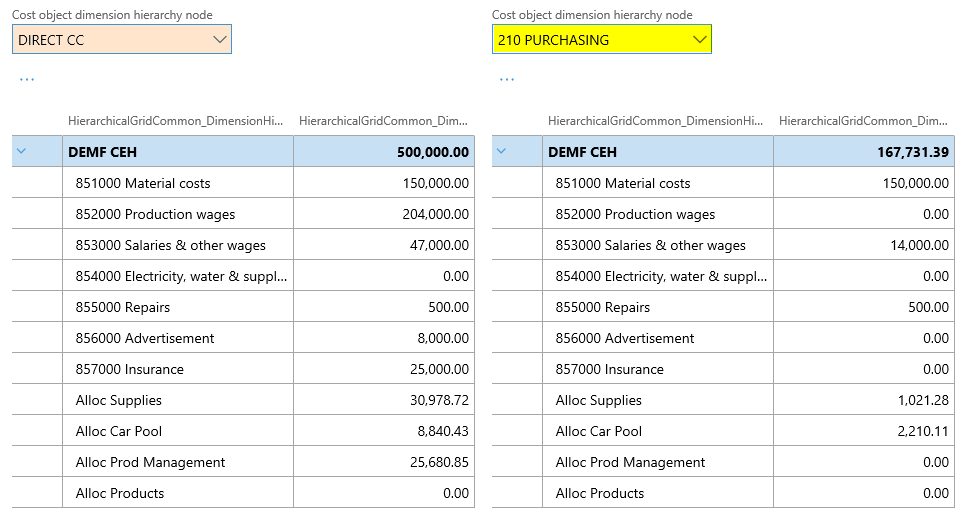Image resolution: width=962 pixels, height=513 pixels.
Task: Click the left panel ellipsis options icon
Action: click(x=27, y=79)
